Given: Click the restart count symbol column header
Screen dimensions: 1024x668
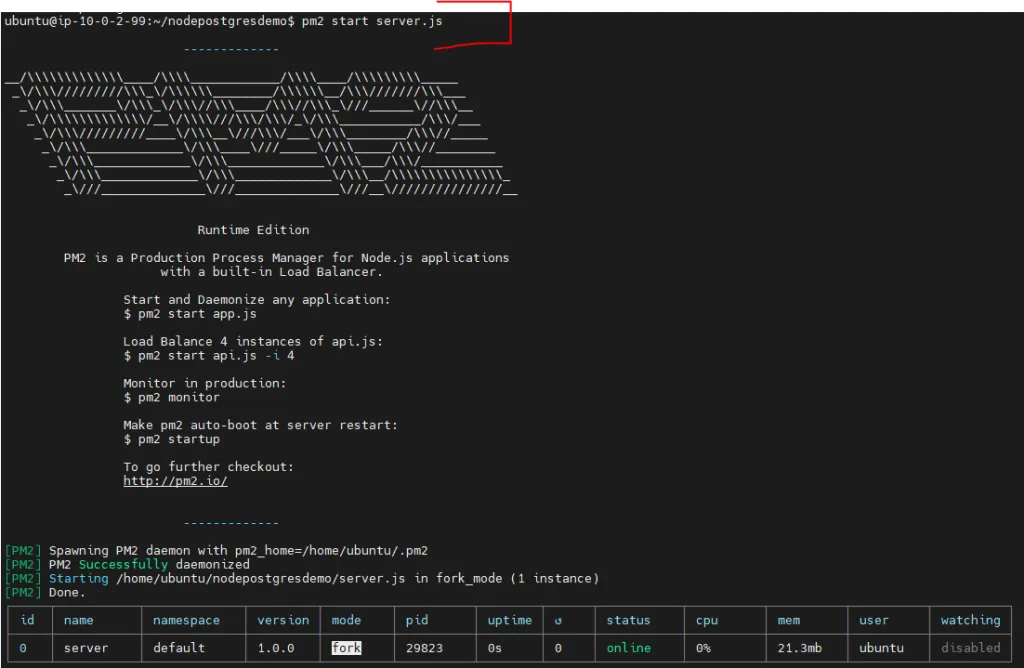Looking at the screenshot, I should [558, 621].
